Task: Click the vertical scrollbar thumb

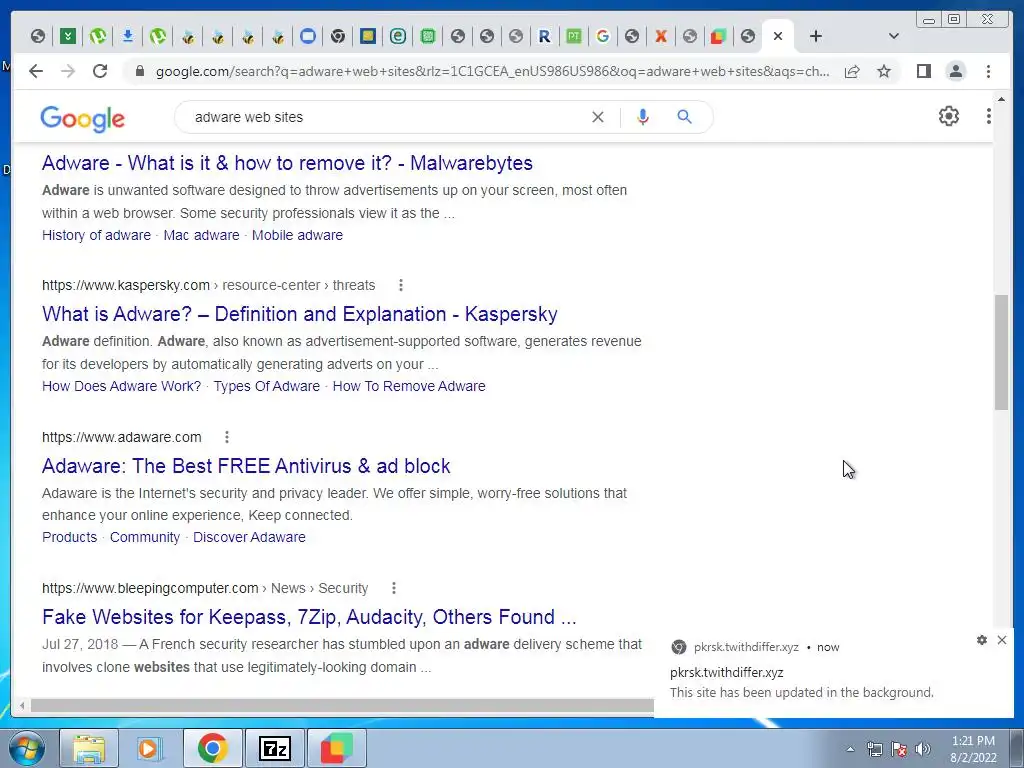Action: 1001,353
